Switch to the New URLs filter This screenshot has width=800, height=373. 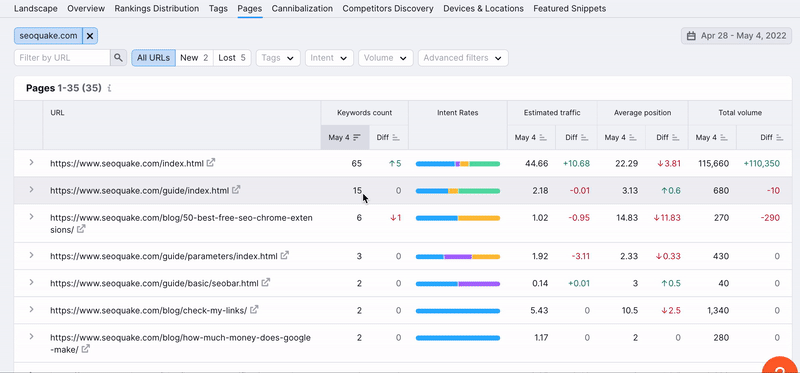click(x=194, y=58)
